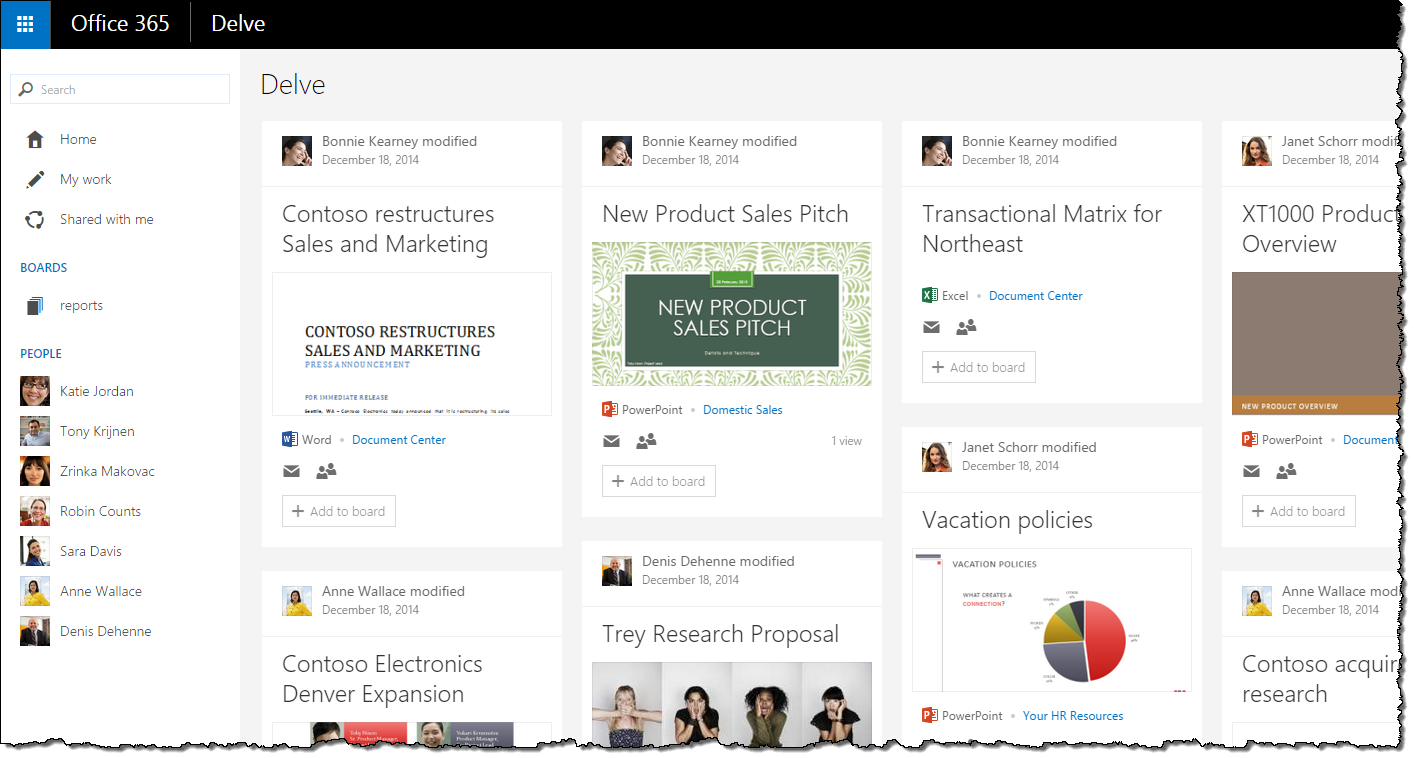Click PowerPoint icon on XT1000 Product Overview card
The image size is (1414, 758).
click(1250, 439)
